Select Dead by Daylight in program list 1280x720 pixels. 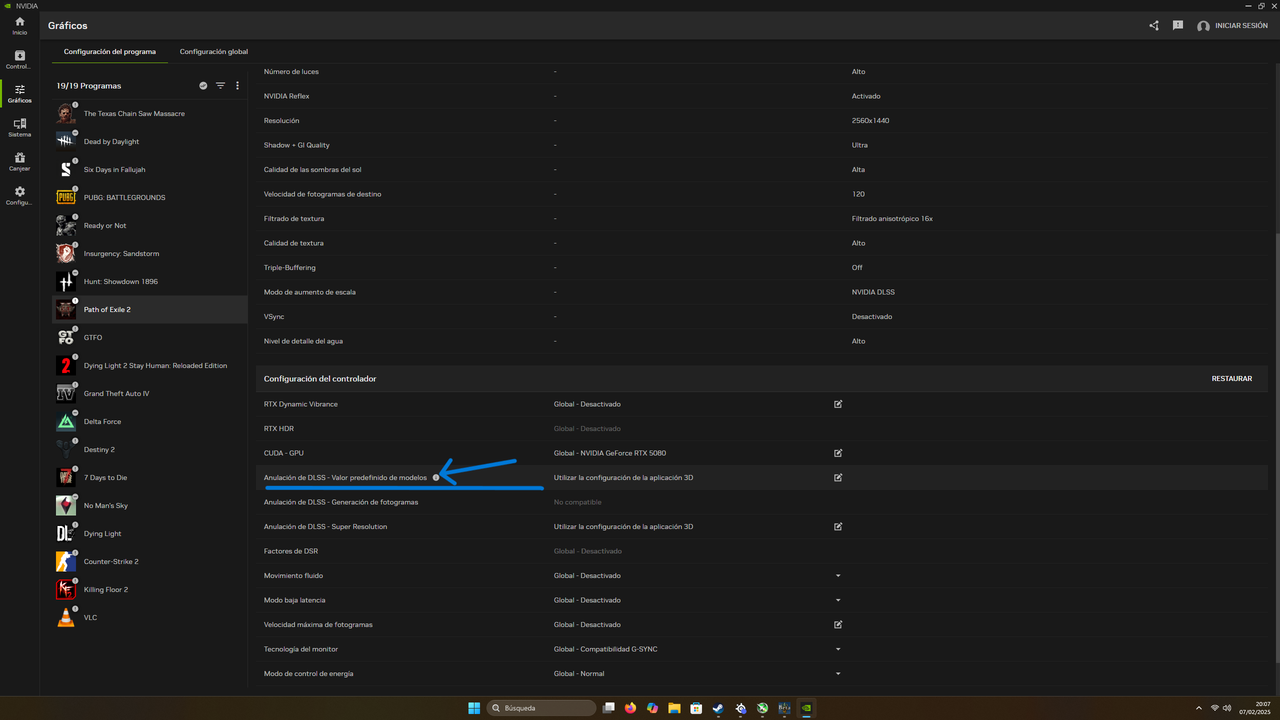(x=150, y=142)
